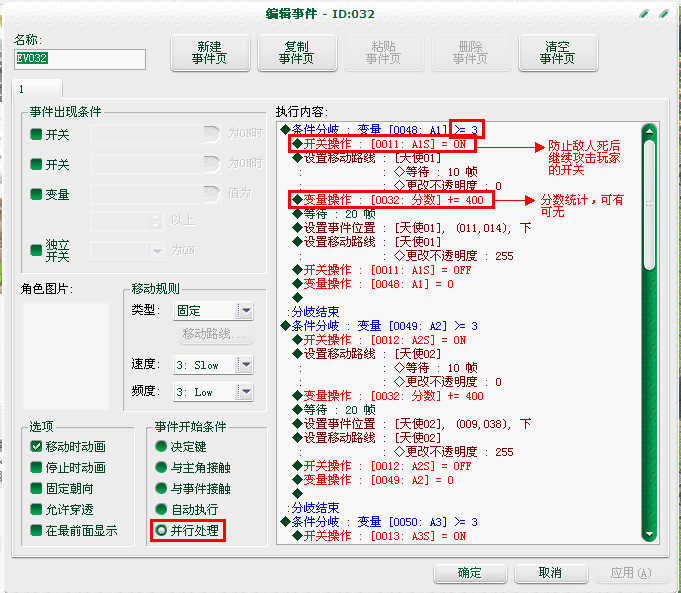Click the 新建事件页 button

pos(210,53)
